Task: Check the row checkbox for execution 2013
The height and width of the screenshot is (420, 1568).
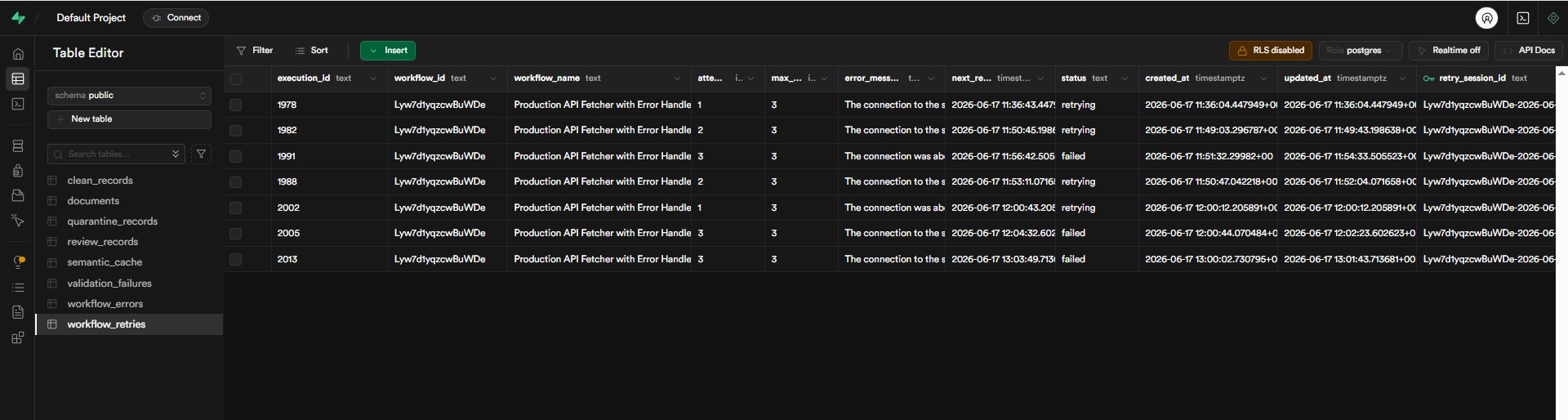Action: click(x=235, y=259)
